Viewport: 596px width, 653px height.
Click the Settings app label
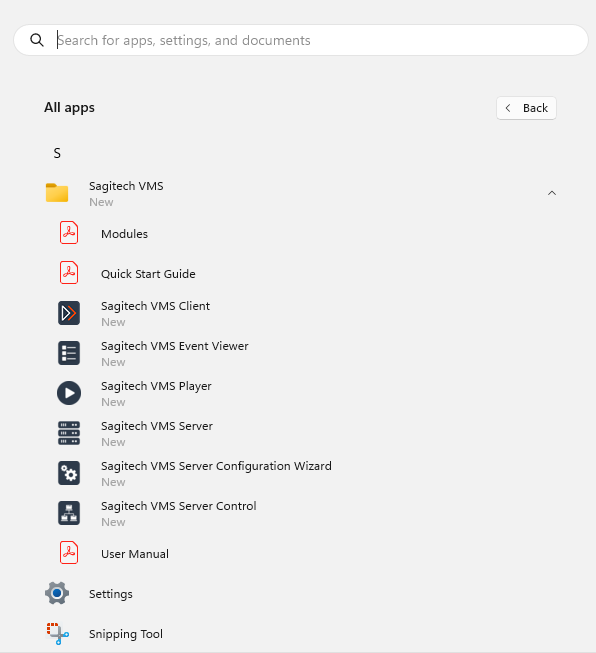[x=111, y=594]
